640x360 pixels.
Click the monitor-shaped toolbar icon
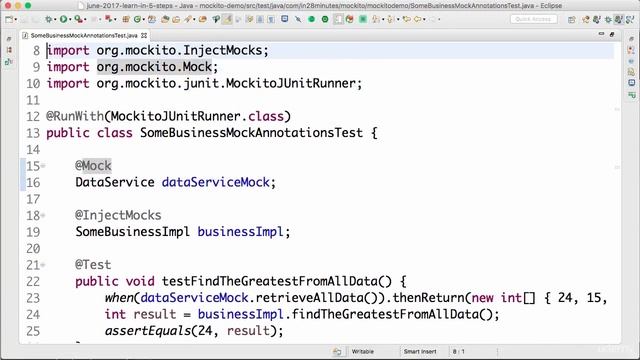pyautogui.click(x=284, y=19)
